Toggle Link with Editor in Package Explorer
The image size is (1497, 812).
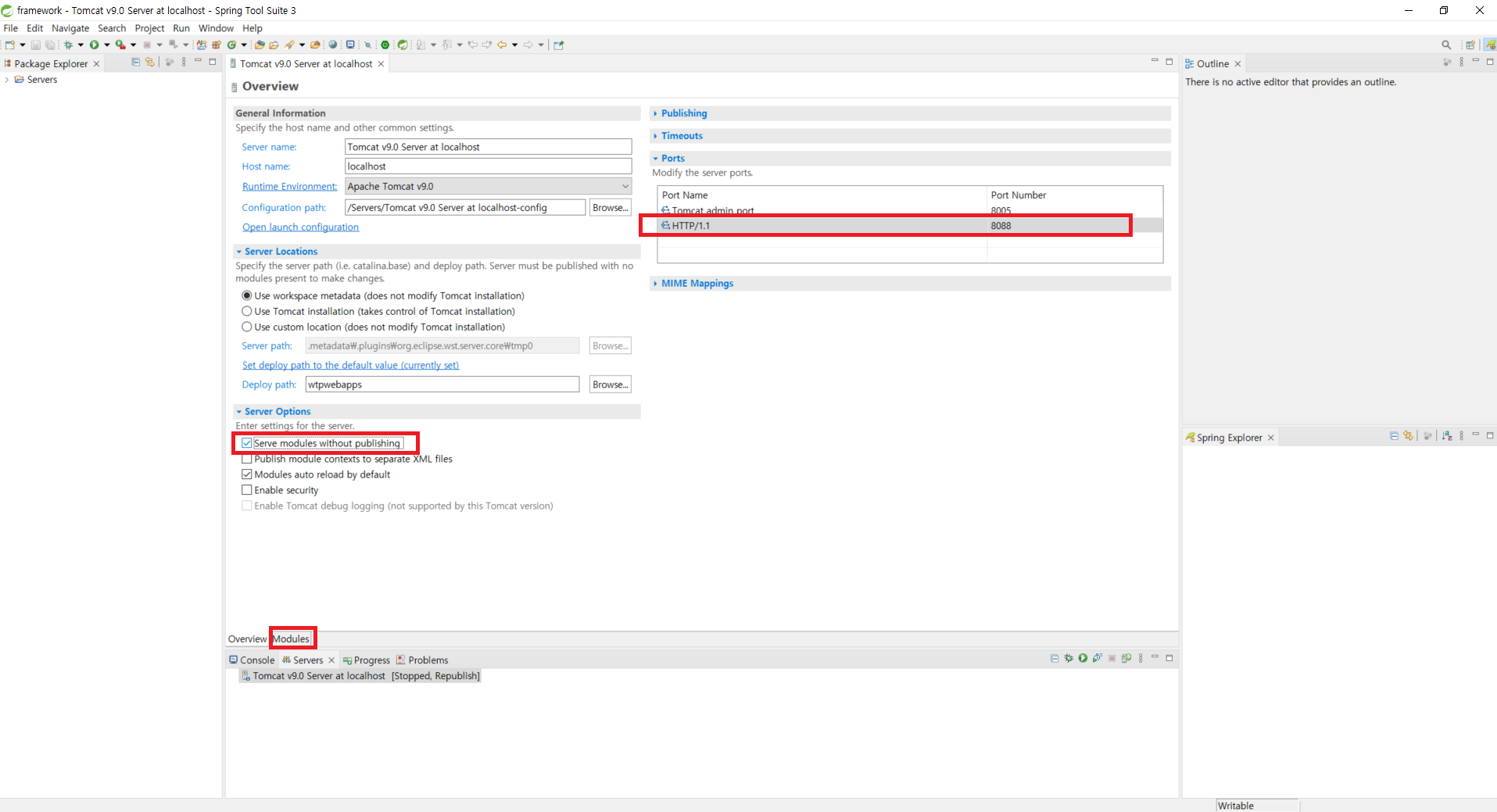(x=150, y=62)
